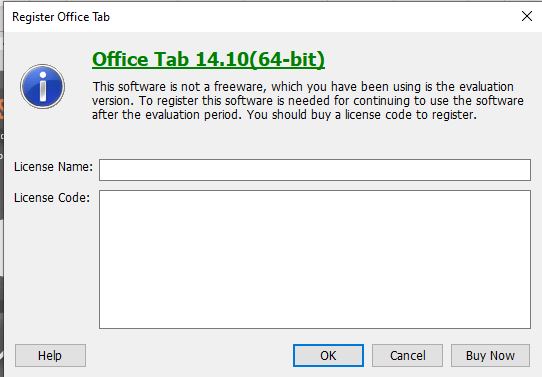Place cursor in the single-line name box
The image size is (542, 377).
315,170
